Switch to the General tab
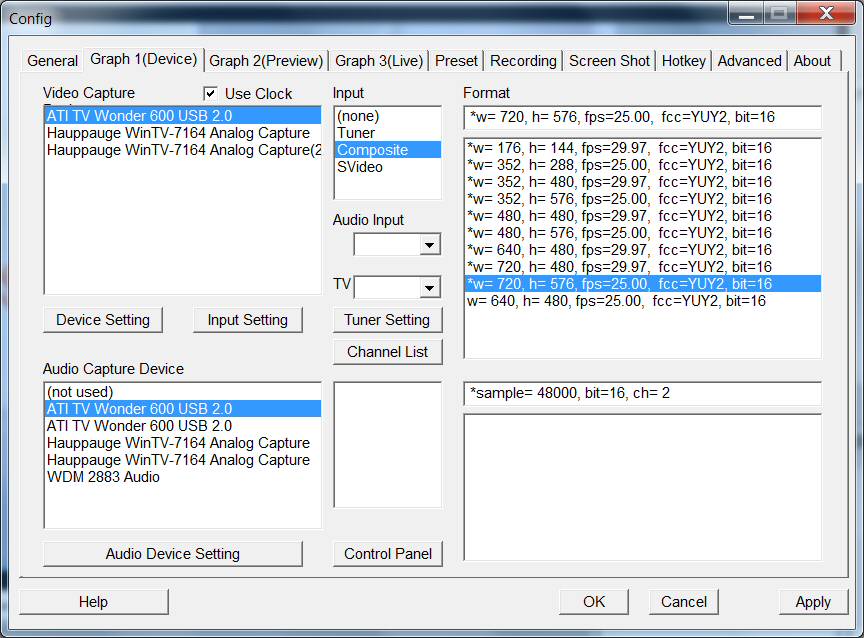864x638 pixels. pos(52,61)
